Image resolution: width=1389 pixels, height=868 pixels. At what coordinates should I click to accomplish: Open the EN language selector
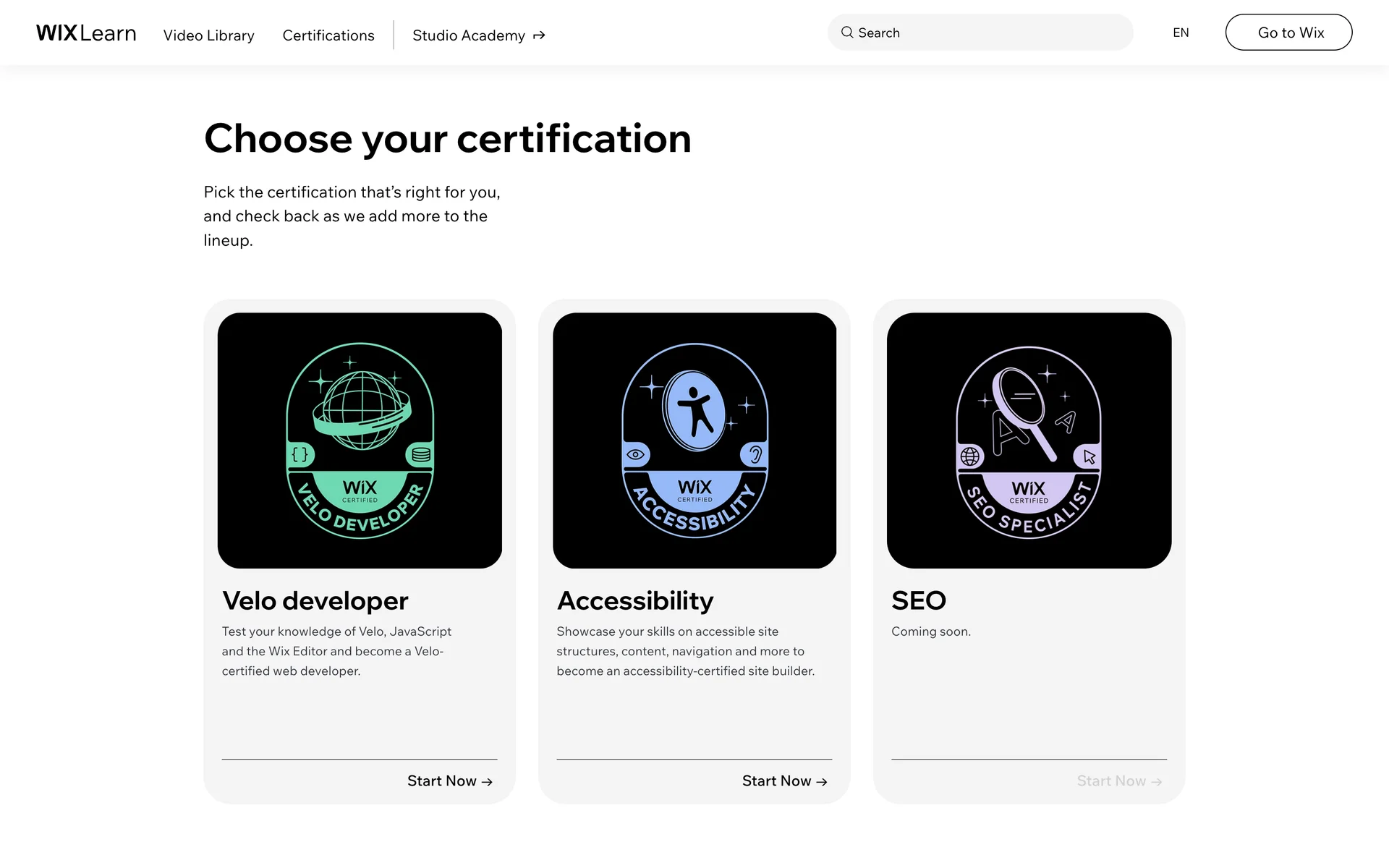point(1181,33)
